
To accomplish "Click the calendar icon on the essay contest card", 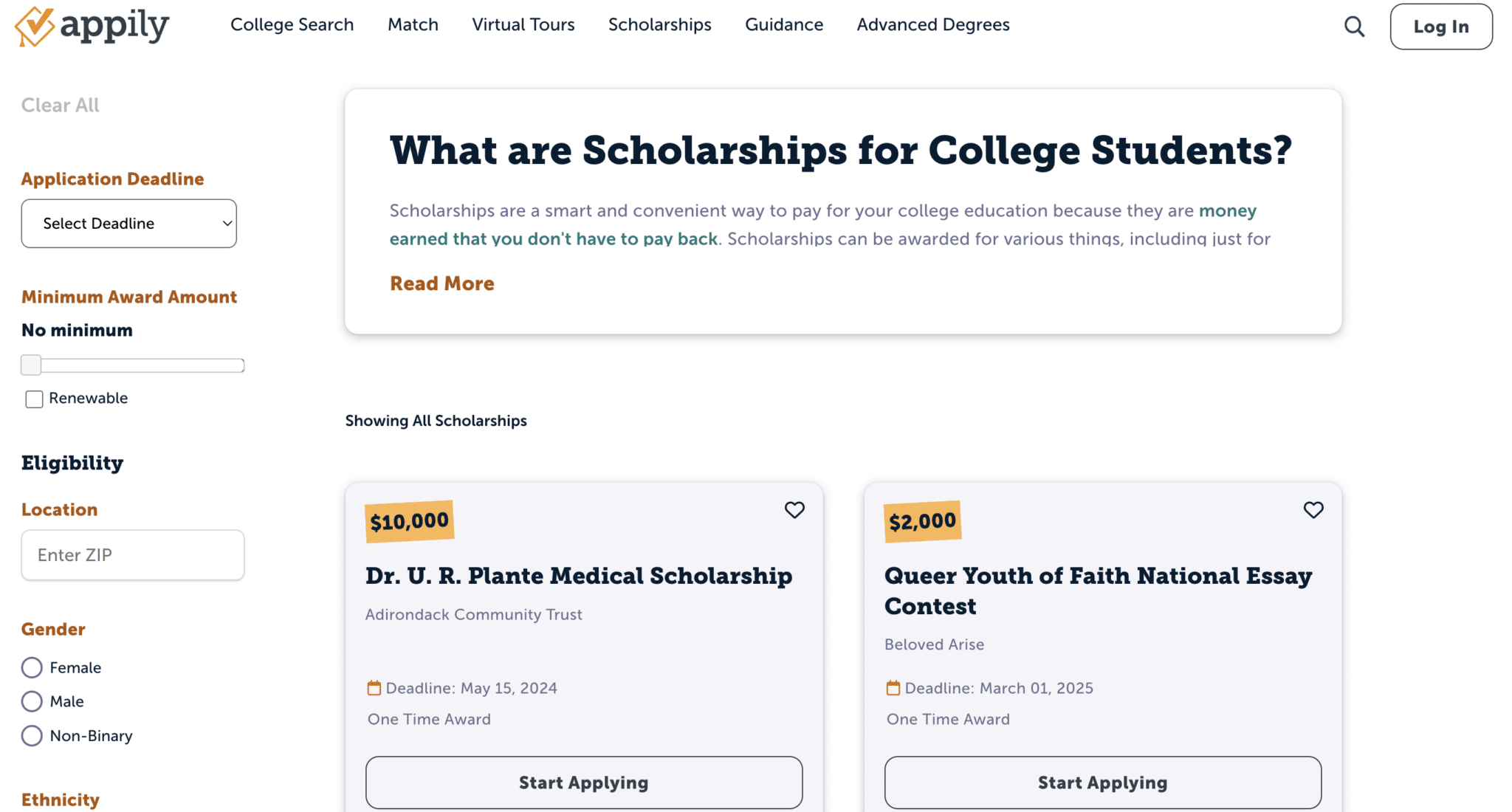I will pos(893,687).
